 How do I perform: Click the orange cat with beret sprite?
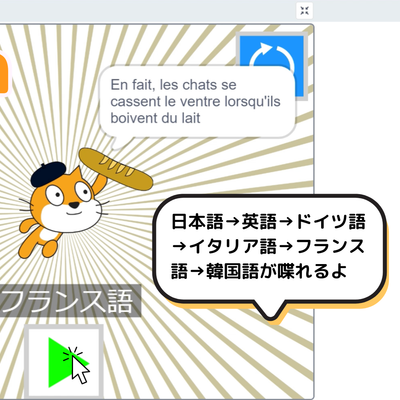click(63, 210)
